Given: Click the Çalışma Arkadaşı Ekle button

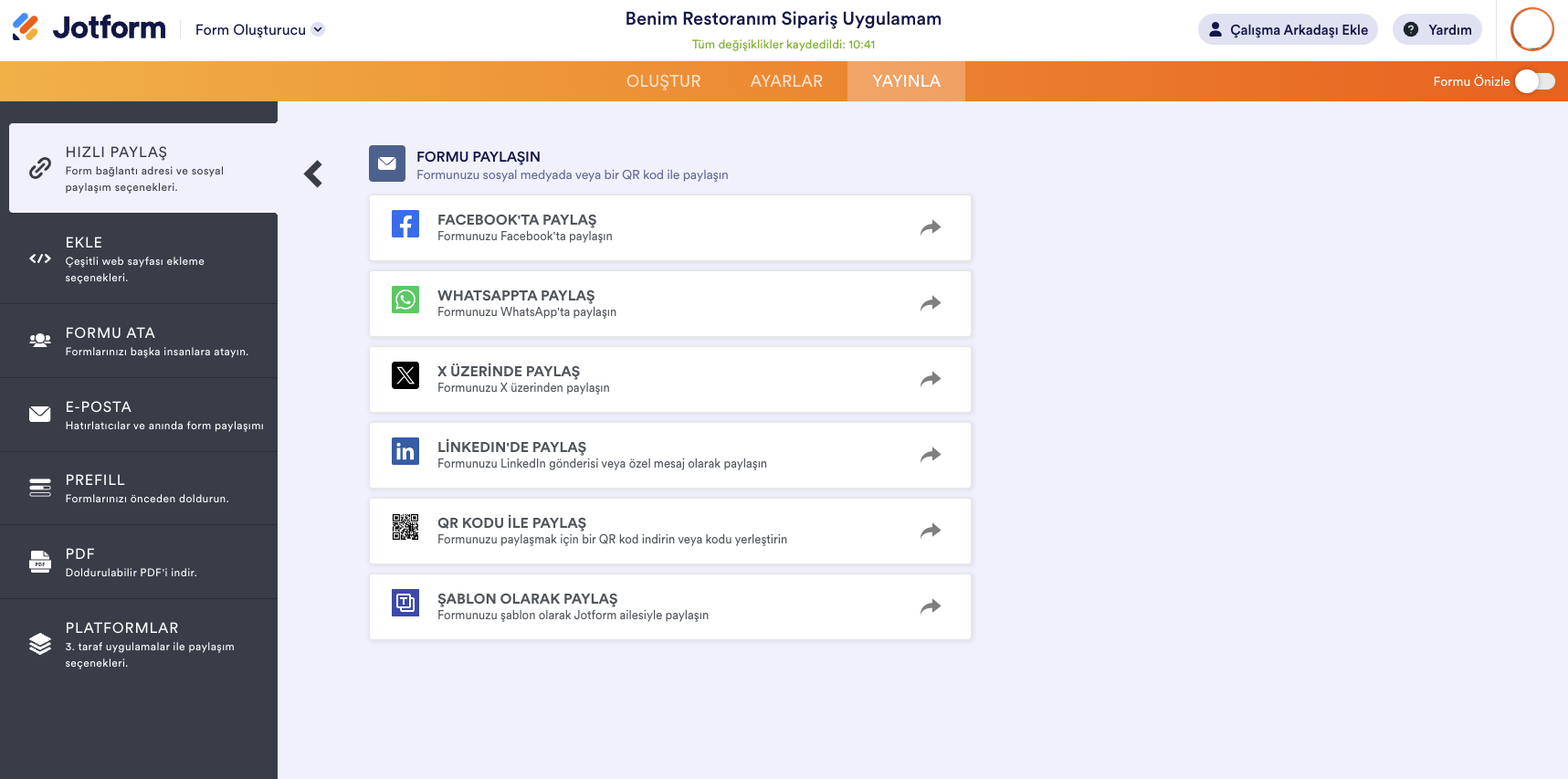Looking at the screenshot, I should pyautogui.click(x=1288, y=29).
